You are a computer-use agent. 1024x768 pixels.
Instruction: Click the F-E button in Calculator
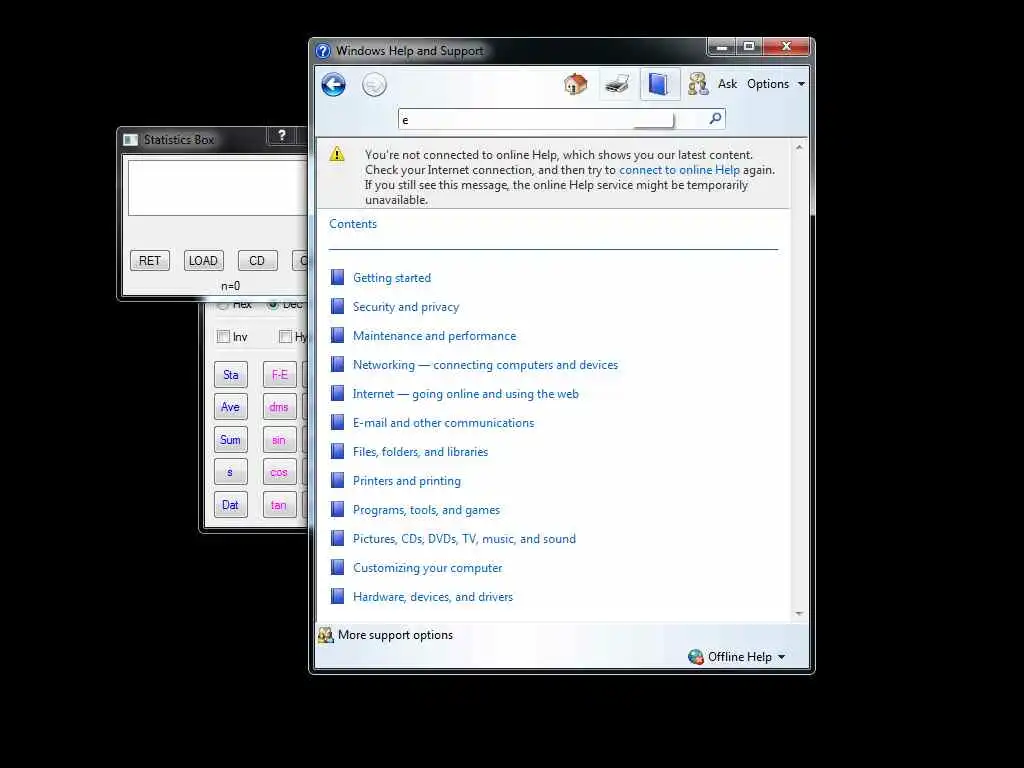point(280,375)
